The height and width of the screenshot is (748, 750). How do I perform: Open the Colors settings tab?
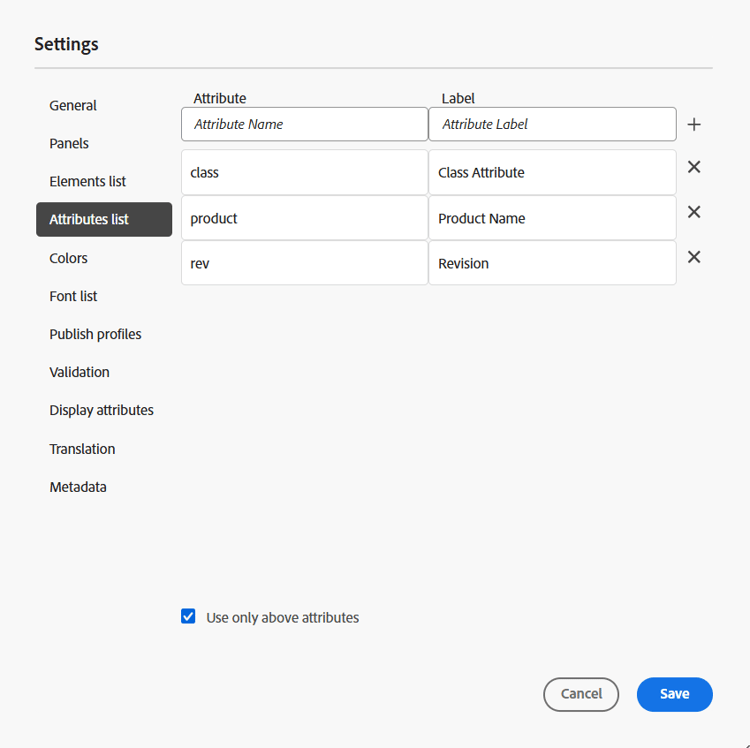(68, 258)
